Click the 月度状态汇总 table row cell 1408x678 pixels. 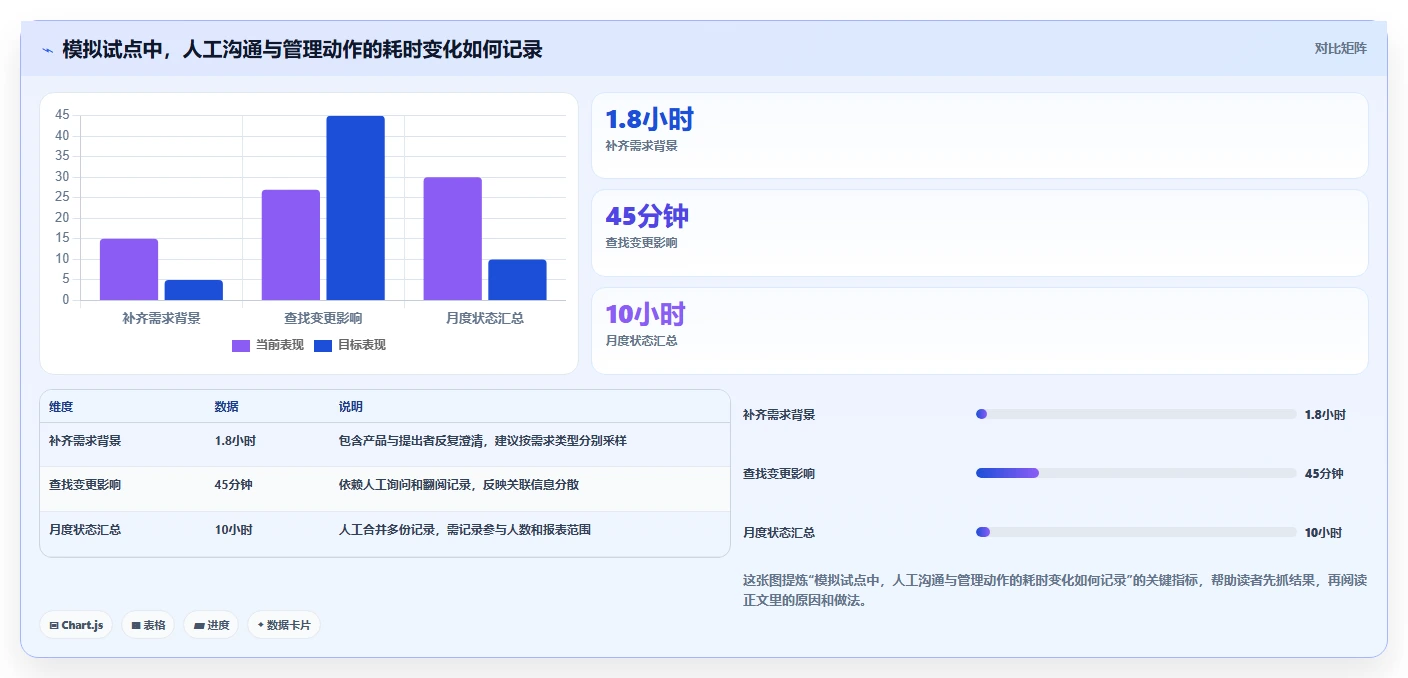tap(85, 530)
